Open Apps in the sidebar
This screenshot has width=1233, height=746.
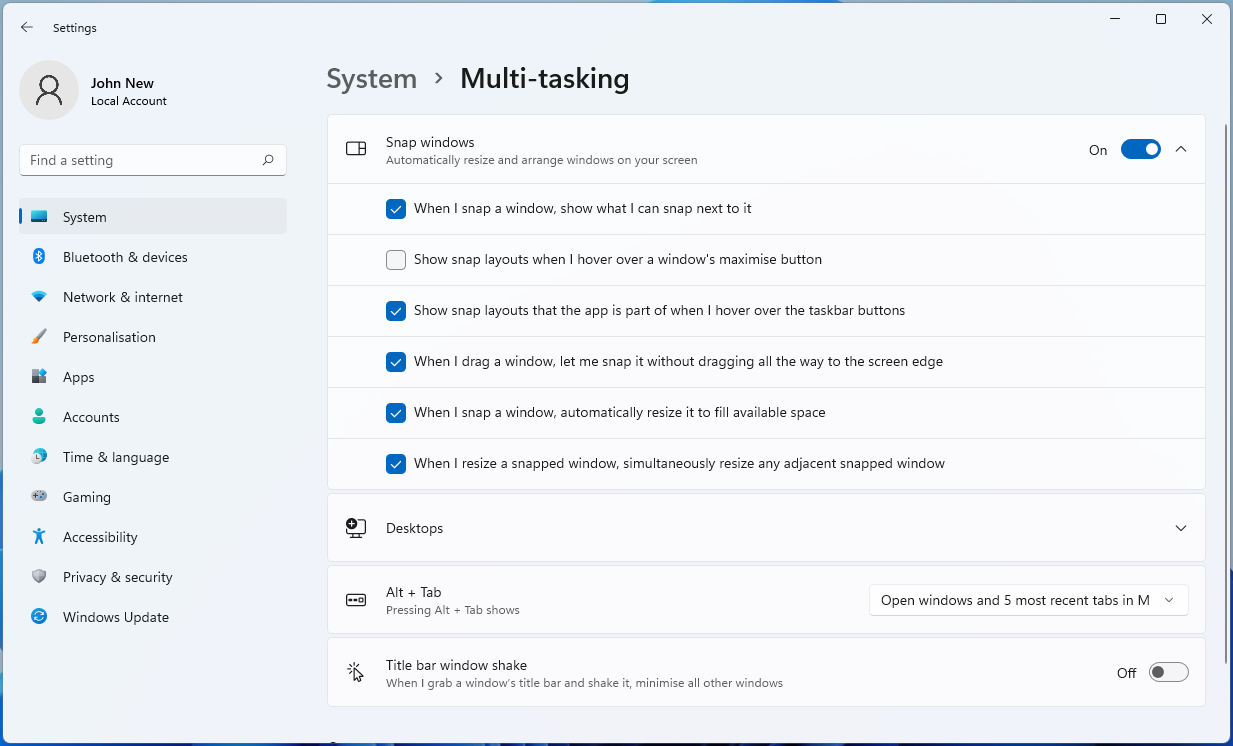coord(79,377)
